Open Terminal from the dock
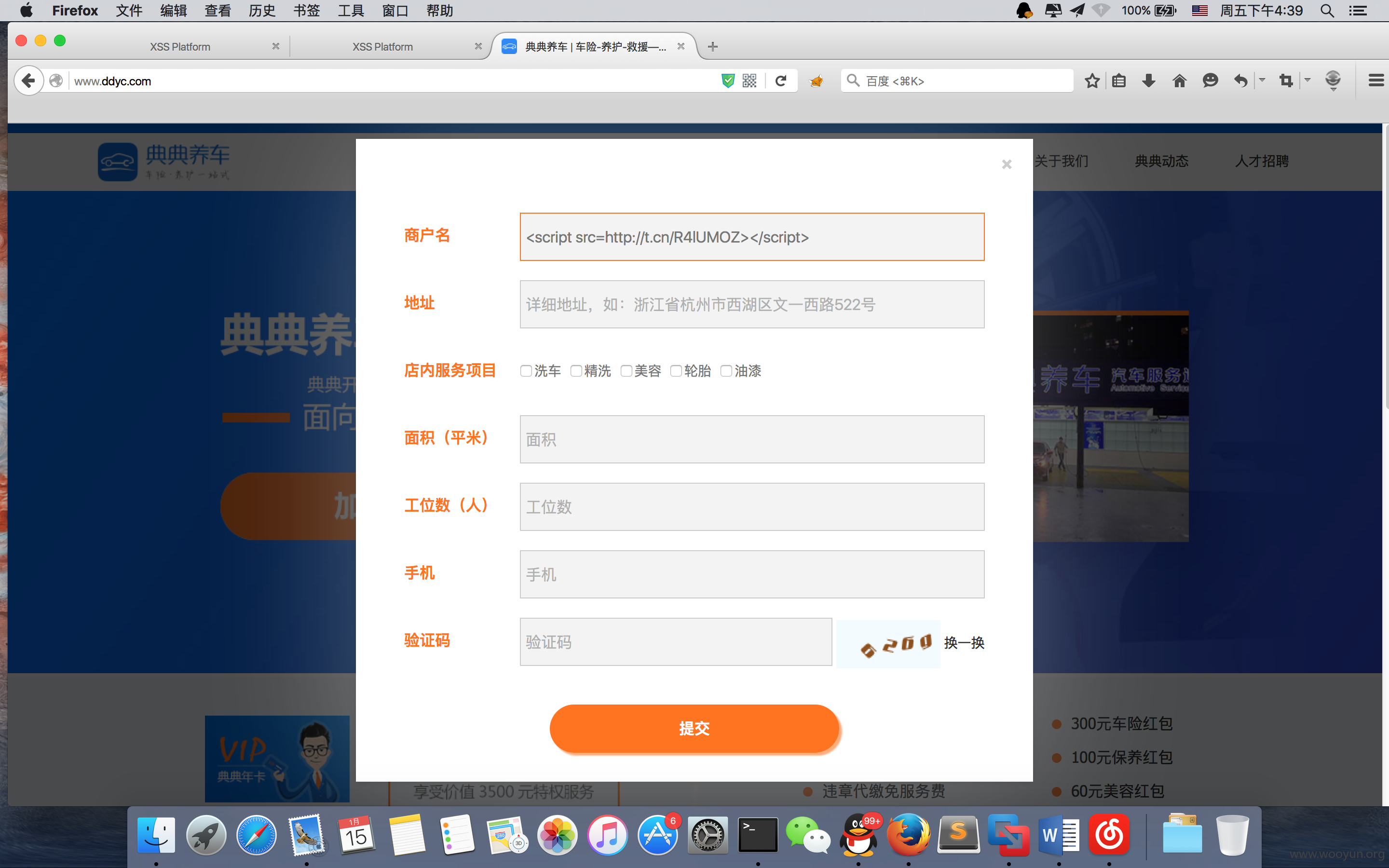 click(x=758, y=835)
